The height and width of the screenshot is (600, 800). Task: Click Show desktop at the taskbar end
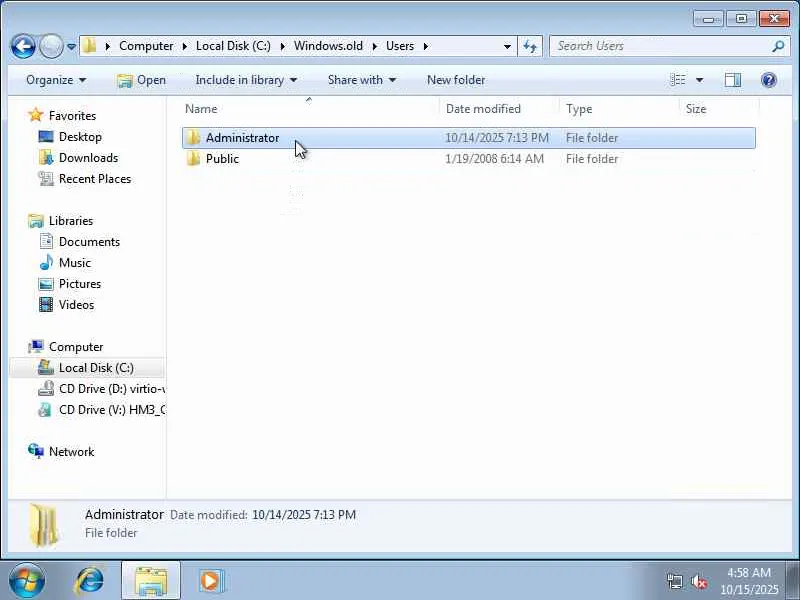pos(793,581)
